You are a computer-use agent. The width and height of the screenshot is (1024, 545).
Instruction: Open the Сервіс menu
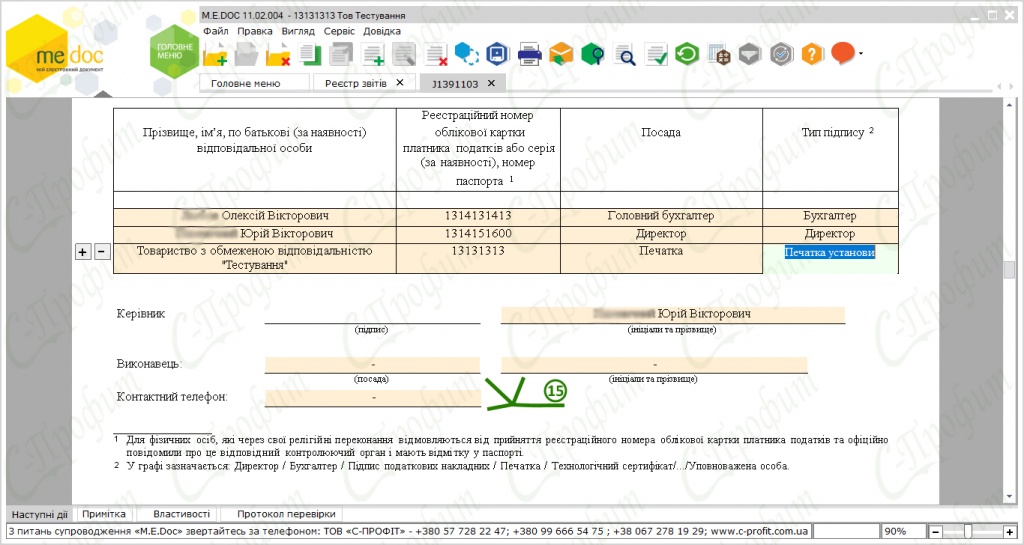click(339, 31)
